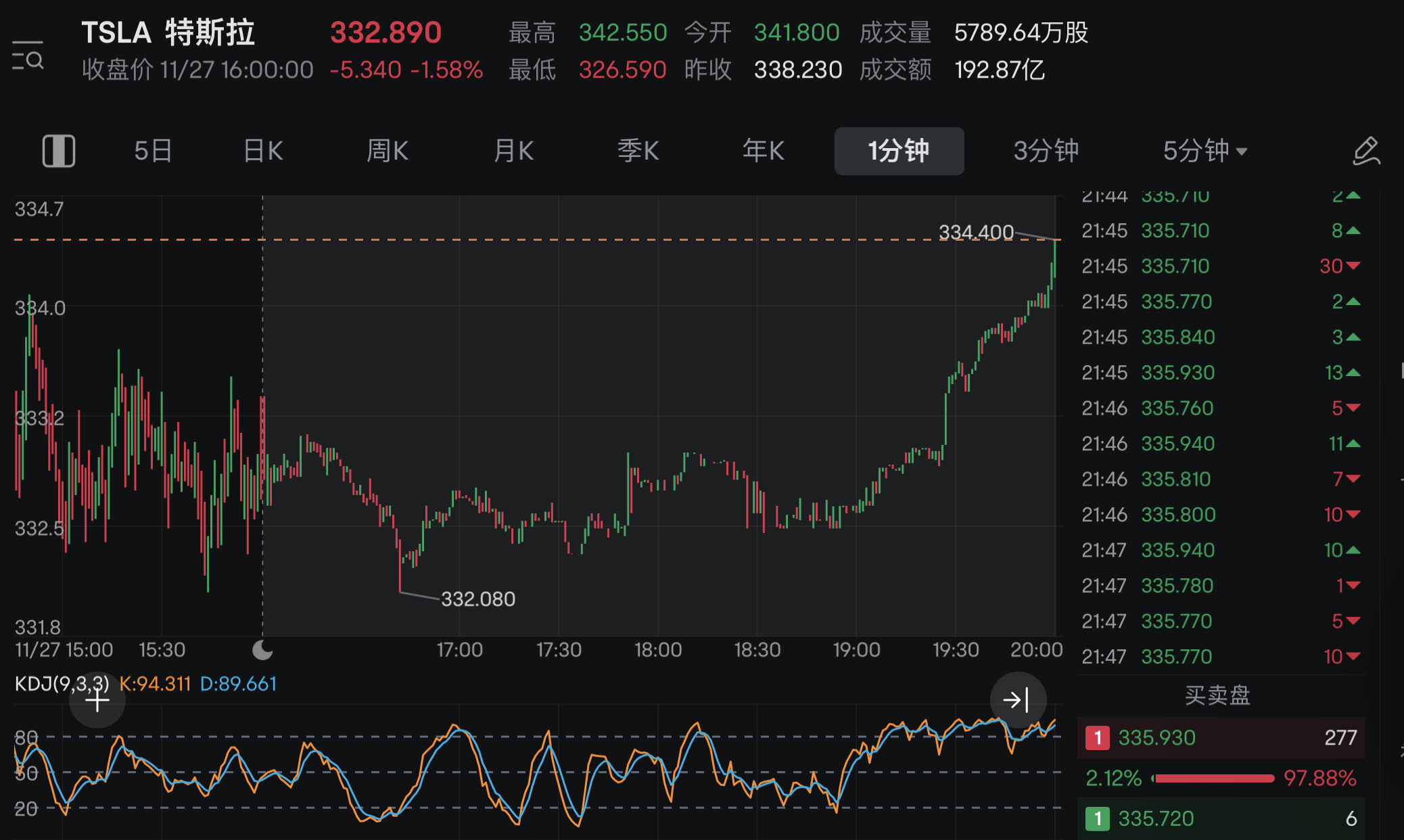Expand the 5分钟 interval dropdown
The width and height of the screenshot is (1404, 840).
pos(1205,151)
